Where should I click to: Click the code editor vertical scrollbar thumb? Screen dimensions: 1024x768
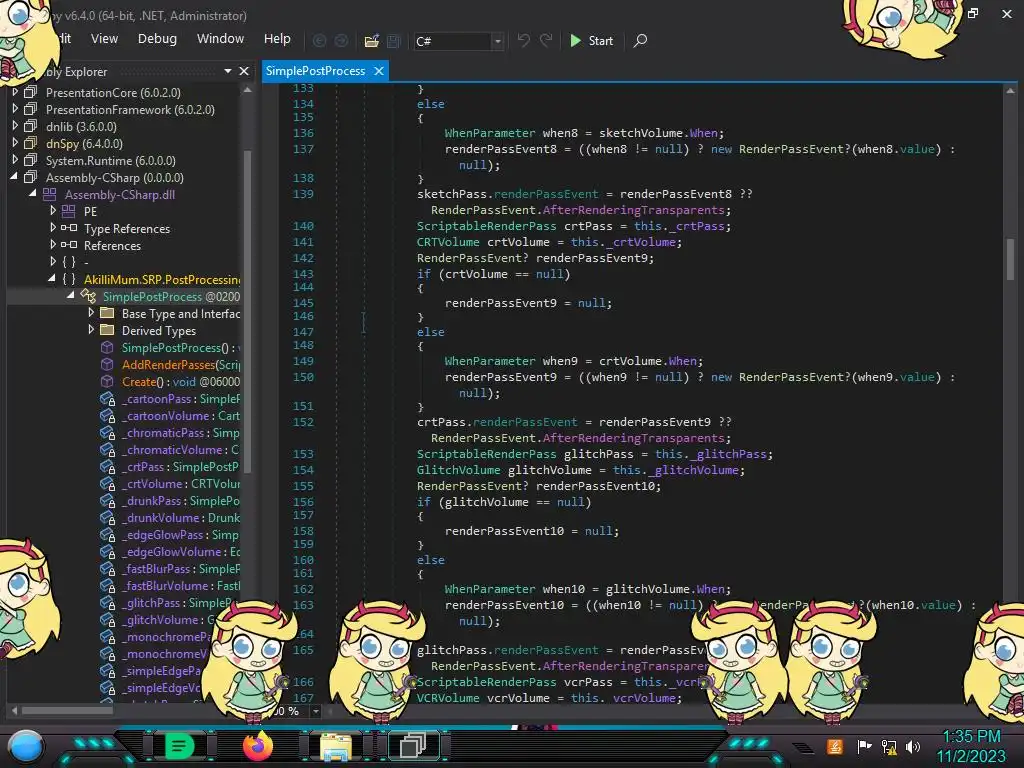pyautogui.click(x=1010, y=259)
